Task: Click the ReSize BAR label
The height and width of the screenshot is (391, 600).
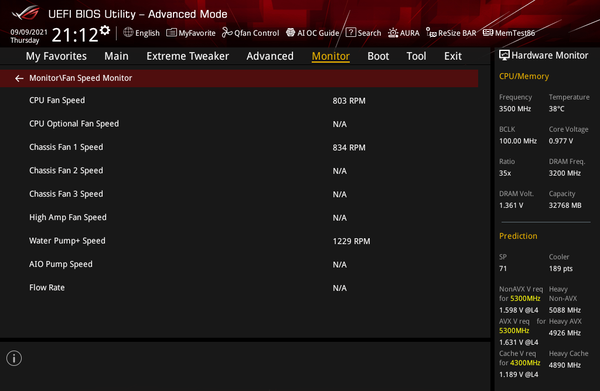Action: [x=457, y=33]
